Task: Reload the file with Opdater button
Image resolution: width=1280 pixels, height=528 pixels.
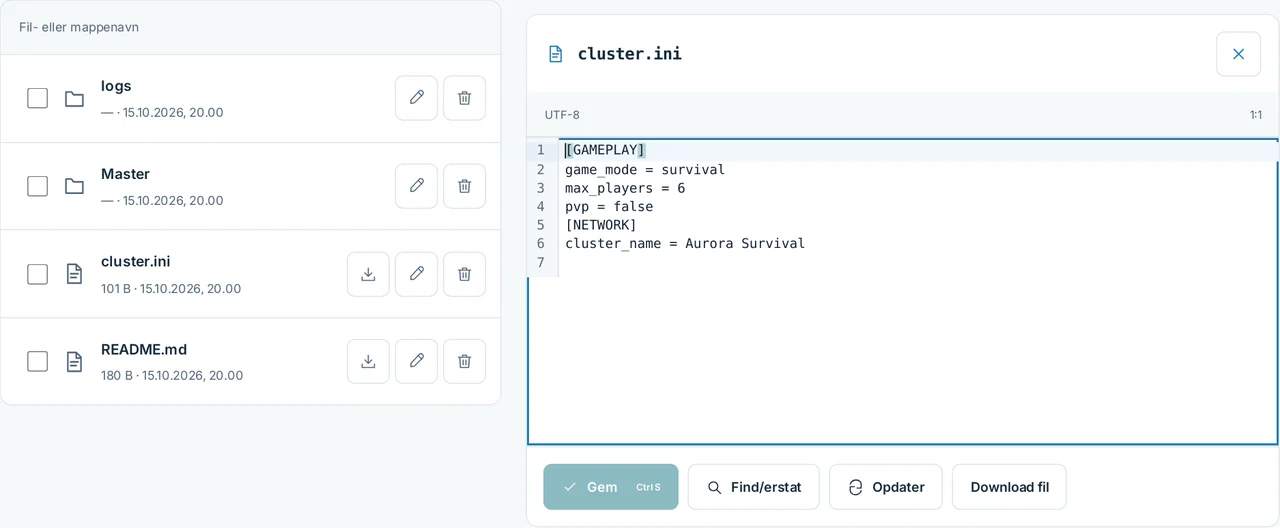Action: pyautogui.click(x=885, y=487)
